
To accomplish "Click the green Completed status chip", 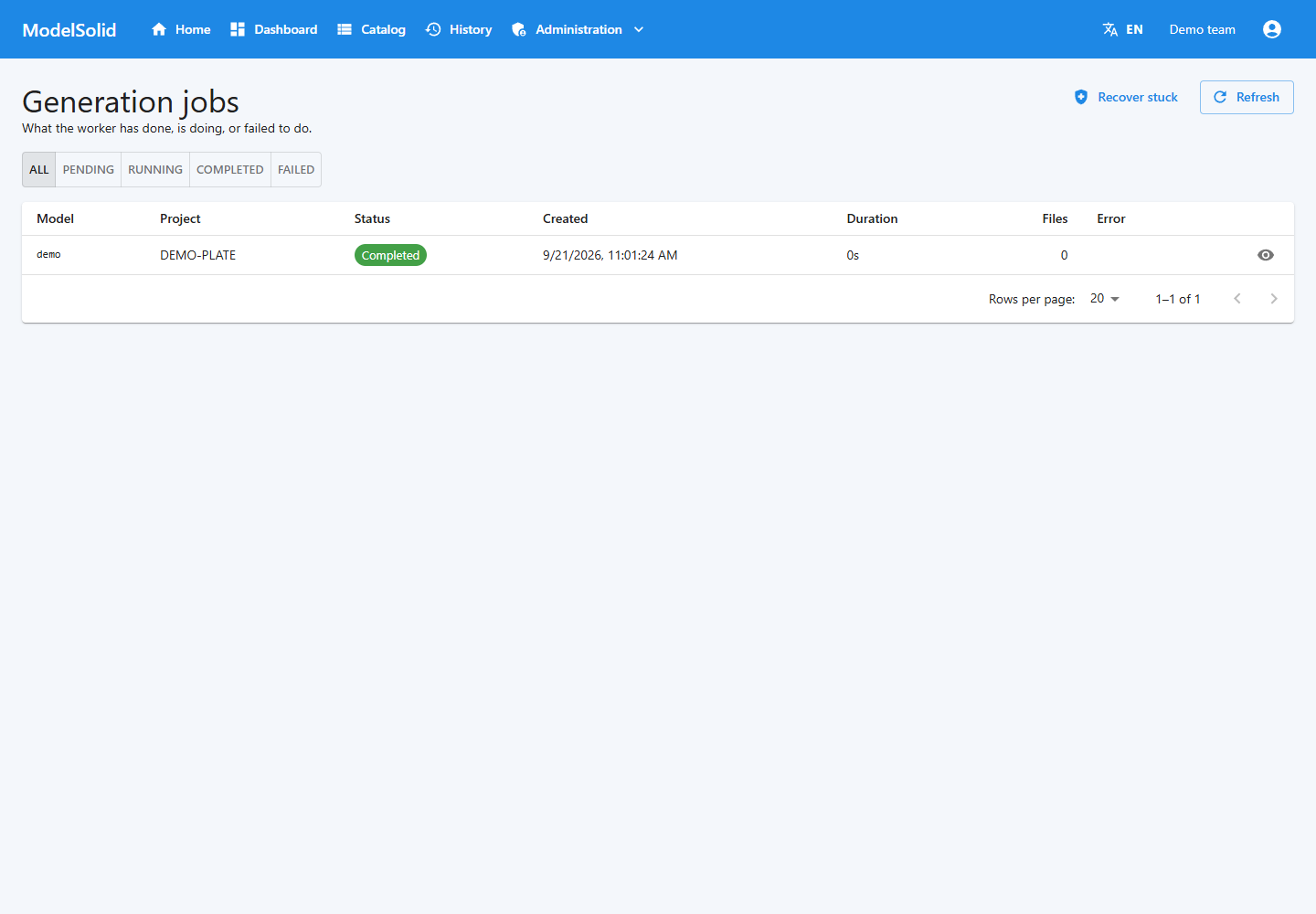I will pyautogui.click(x=390, y=255).
